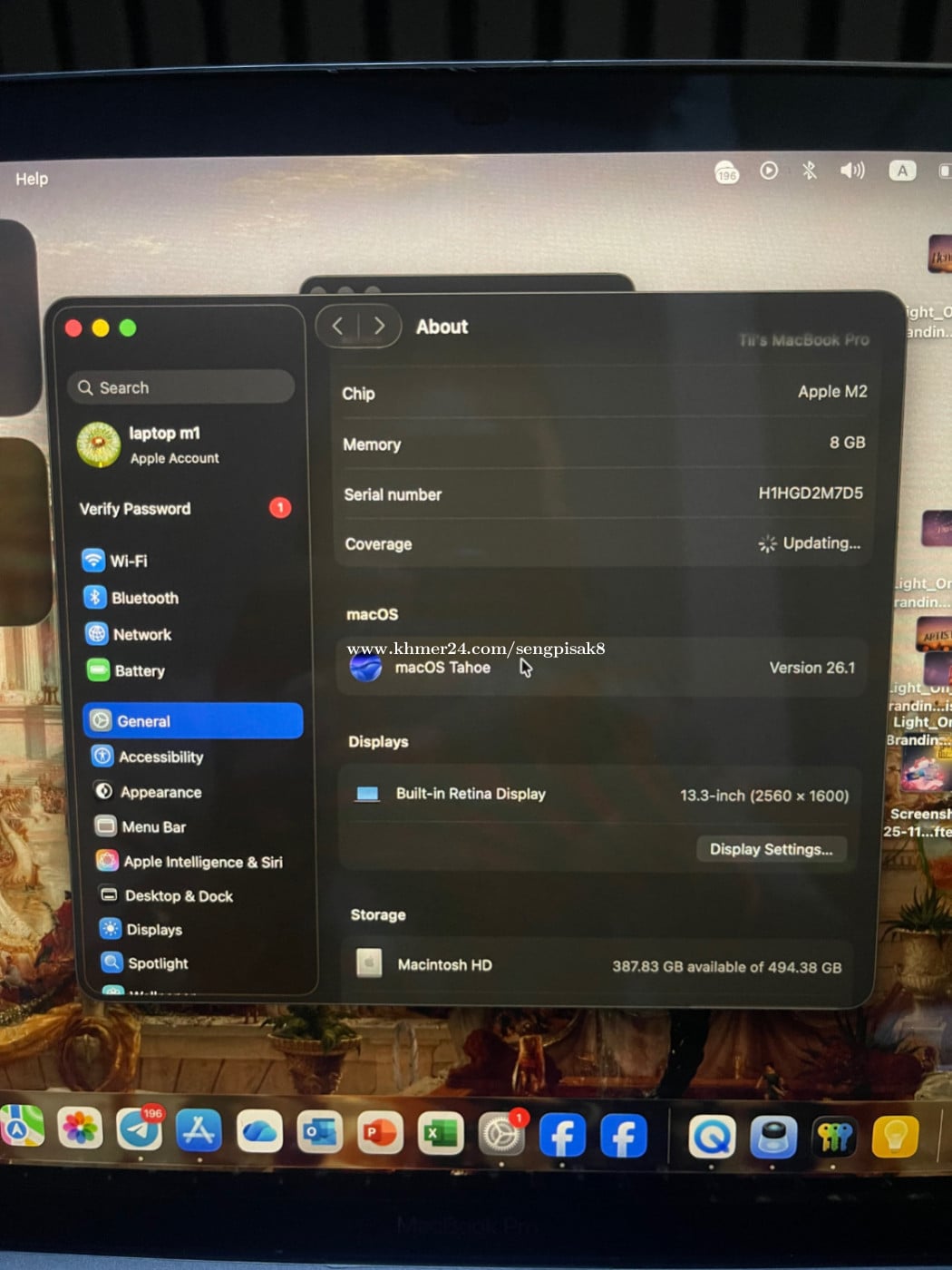
Task: Click the Bluetooth icon in menu bar
Action: [x=809, y=171]
